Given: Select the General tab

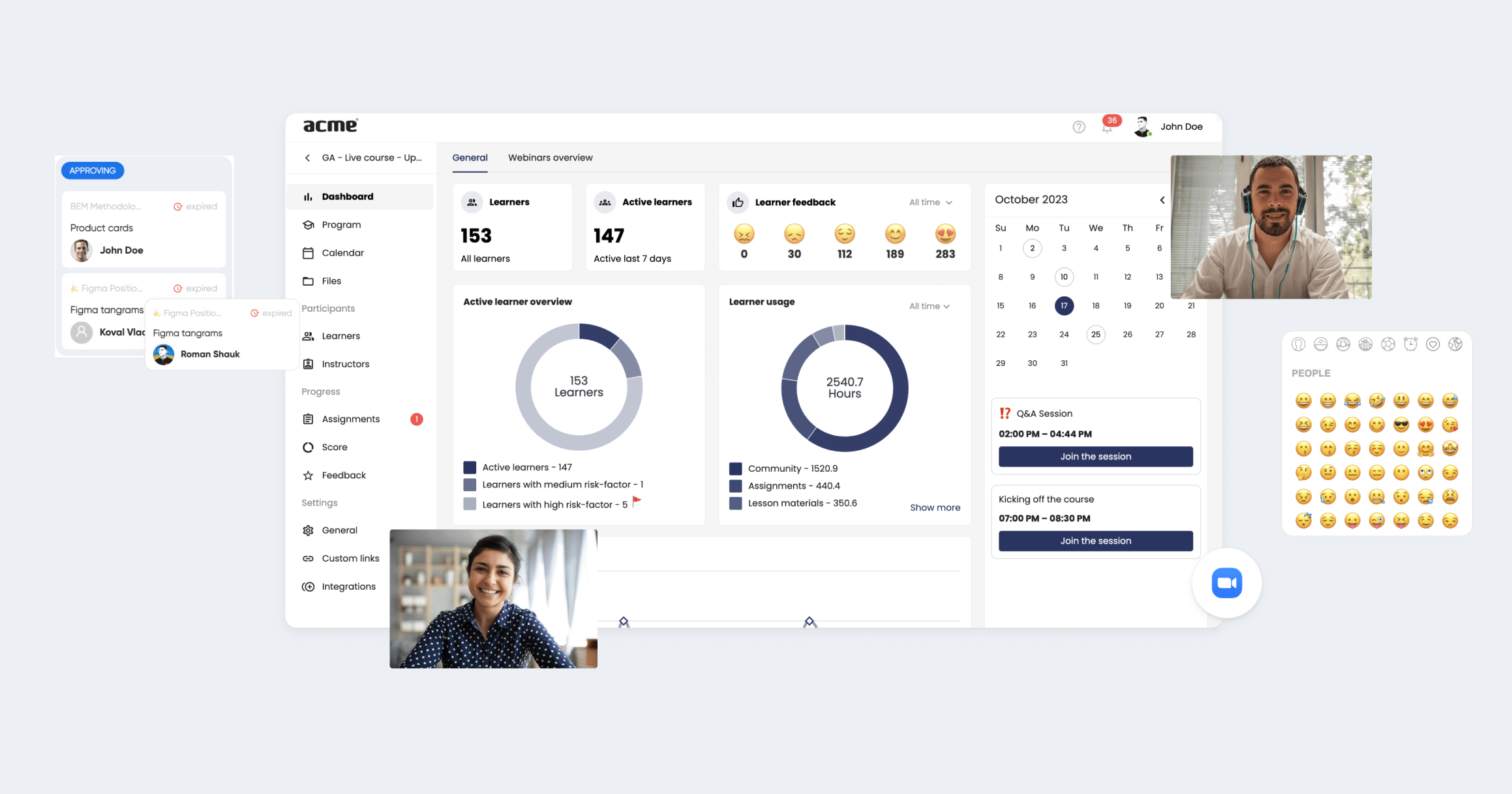Looking at the screenshot, I should [470, 157].
